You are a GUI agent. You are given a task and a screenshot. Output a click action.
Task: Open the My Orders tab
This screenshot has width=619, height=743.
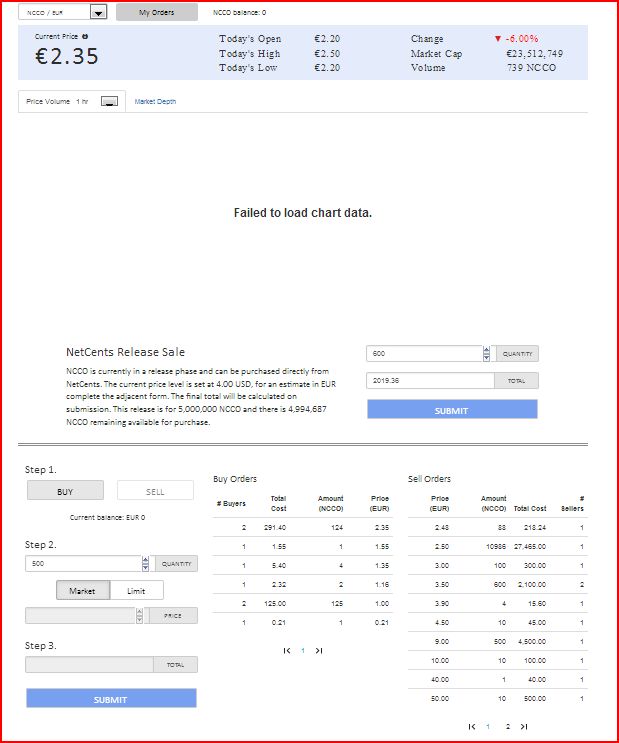point(156,12)
